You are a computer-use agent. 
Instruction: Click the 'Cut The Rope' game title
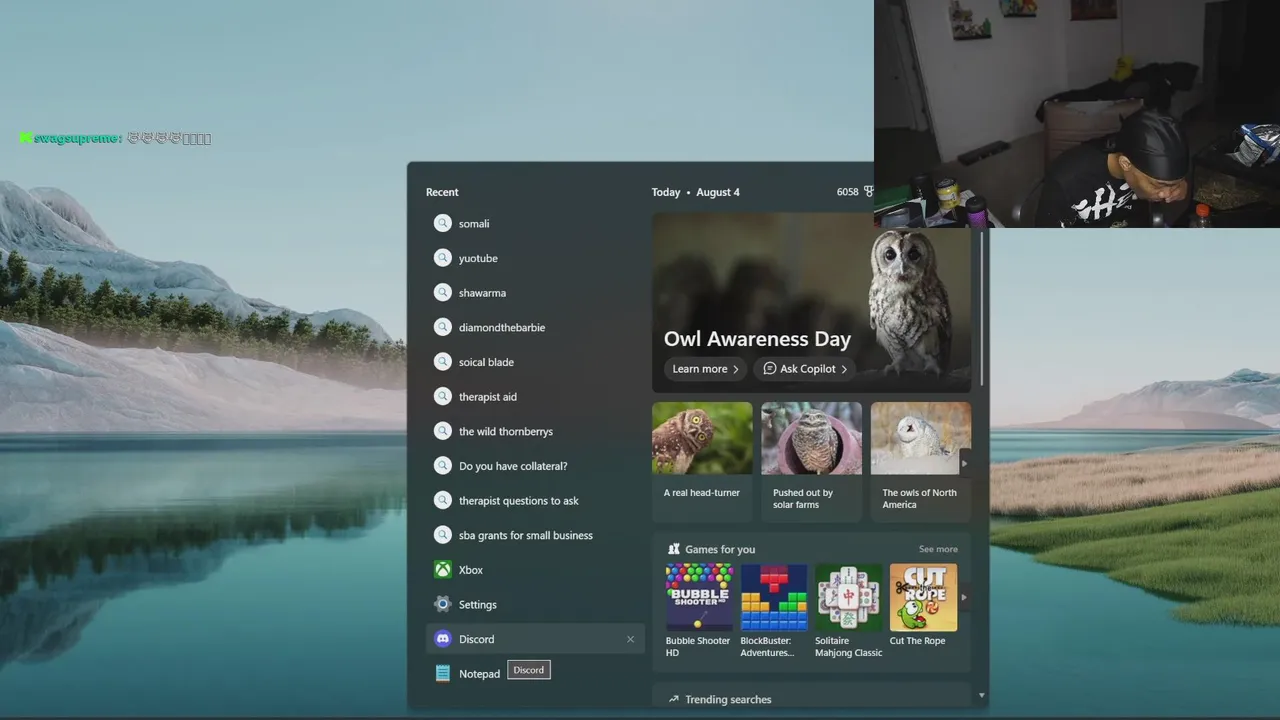pyautogui.click(x=918, y=641)
